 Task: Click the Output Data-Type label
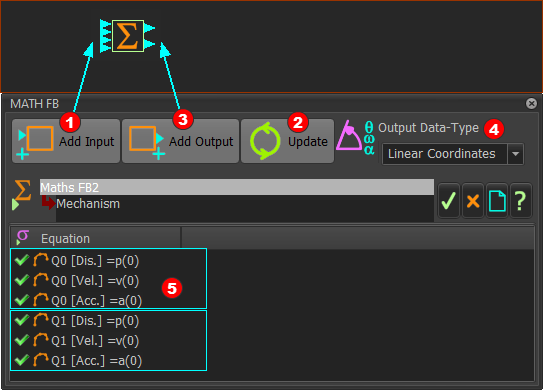[428, 128]
